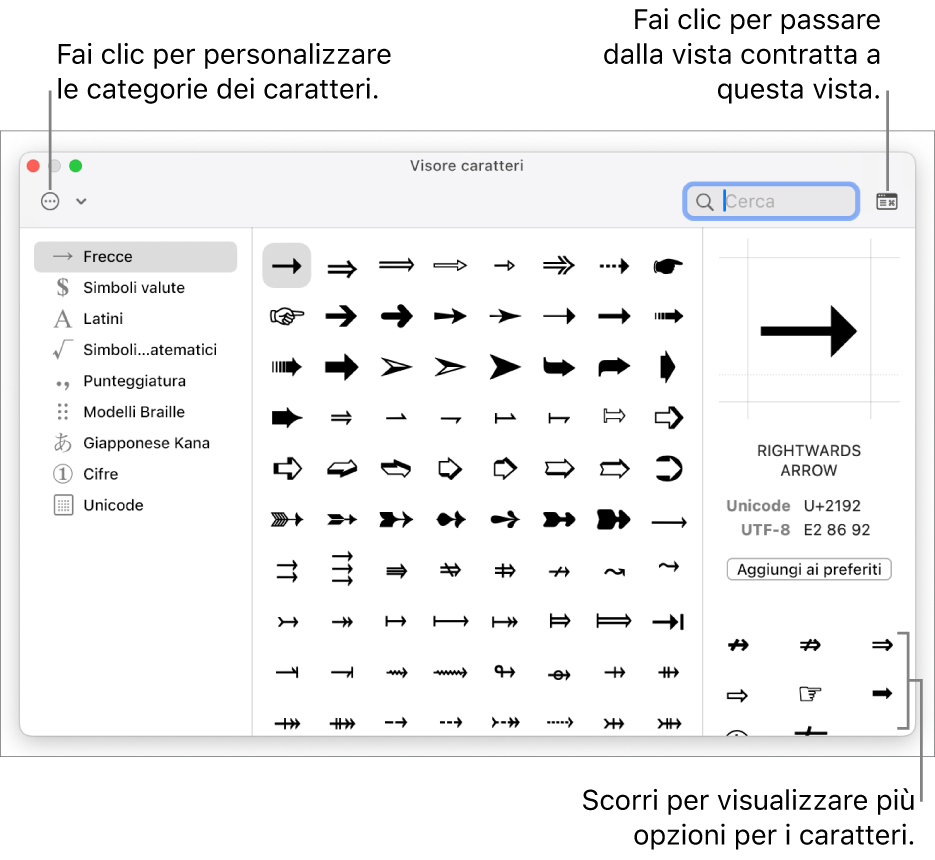Zoom the window with green button

point(75,166)
